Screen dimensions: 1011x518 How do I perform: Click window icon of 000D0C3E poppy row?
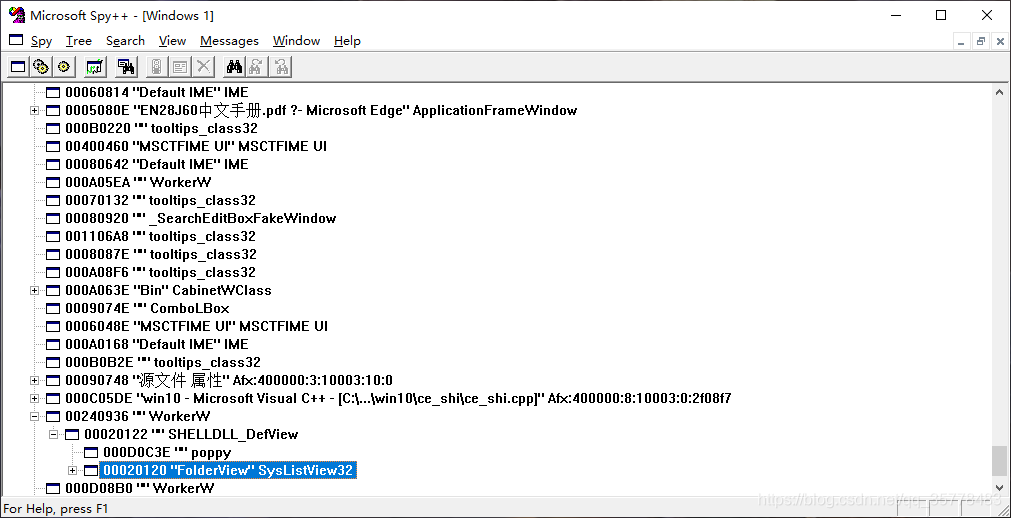[92, 452]
